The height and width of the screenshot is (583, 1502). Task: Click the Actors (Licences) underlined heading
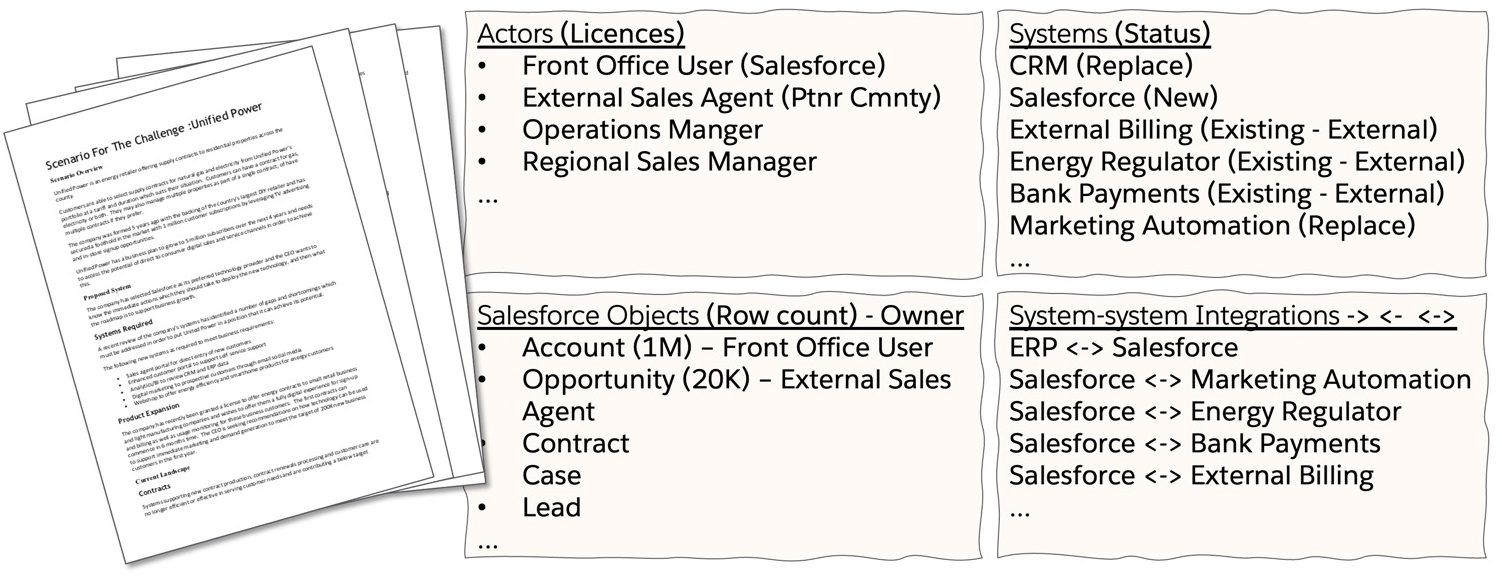point(581,34)
